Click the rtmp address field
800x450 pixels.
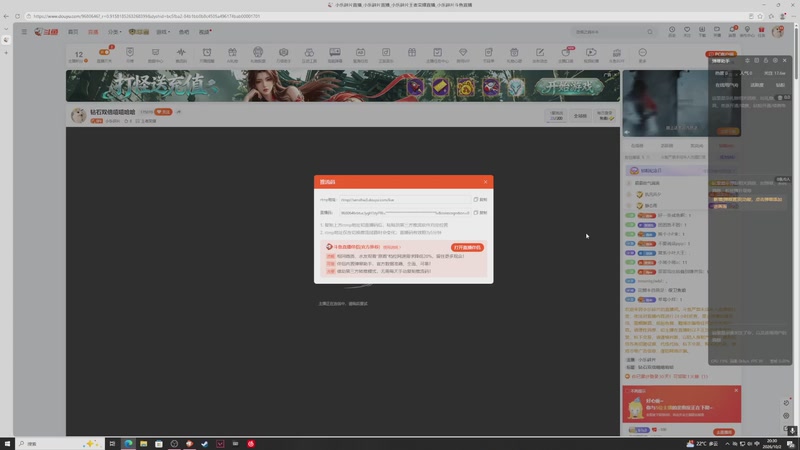[x=405, y=199]
